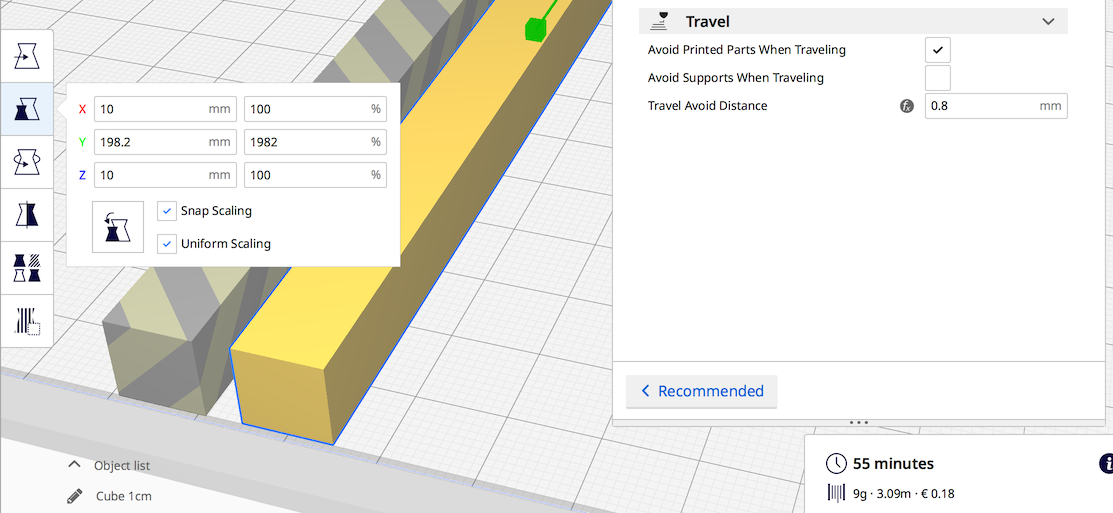Image resolution: width=1113 pixels, height=513 pixels.
Task: Click the pencil icon next to Cube 1cm
Action: [x=75, y=496]
